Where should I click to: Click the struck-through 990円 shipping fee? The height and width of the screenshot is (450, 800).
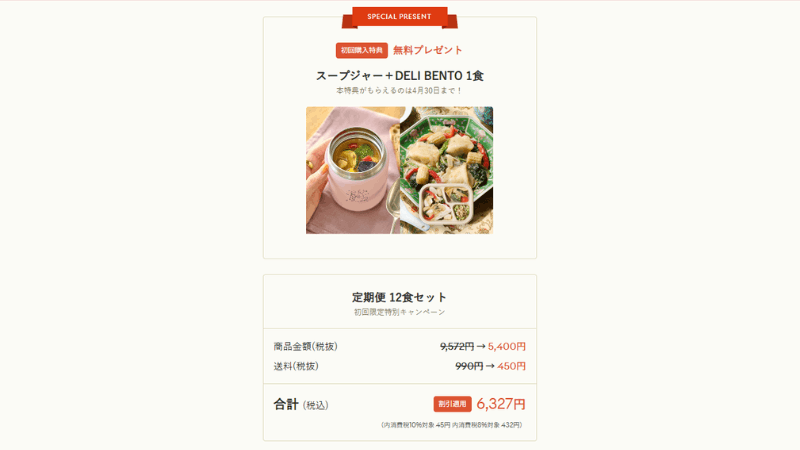(x=469, y=366)
